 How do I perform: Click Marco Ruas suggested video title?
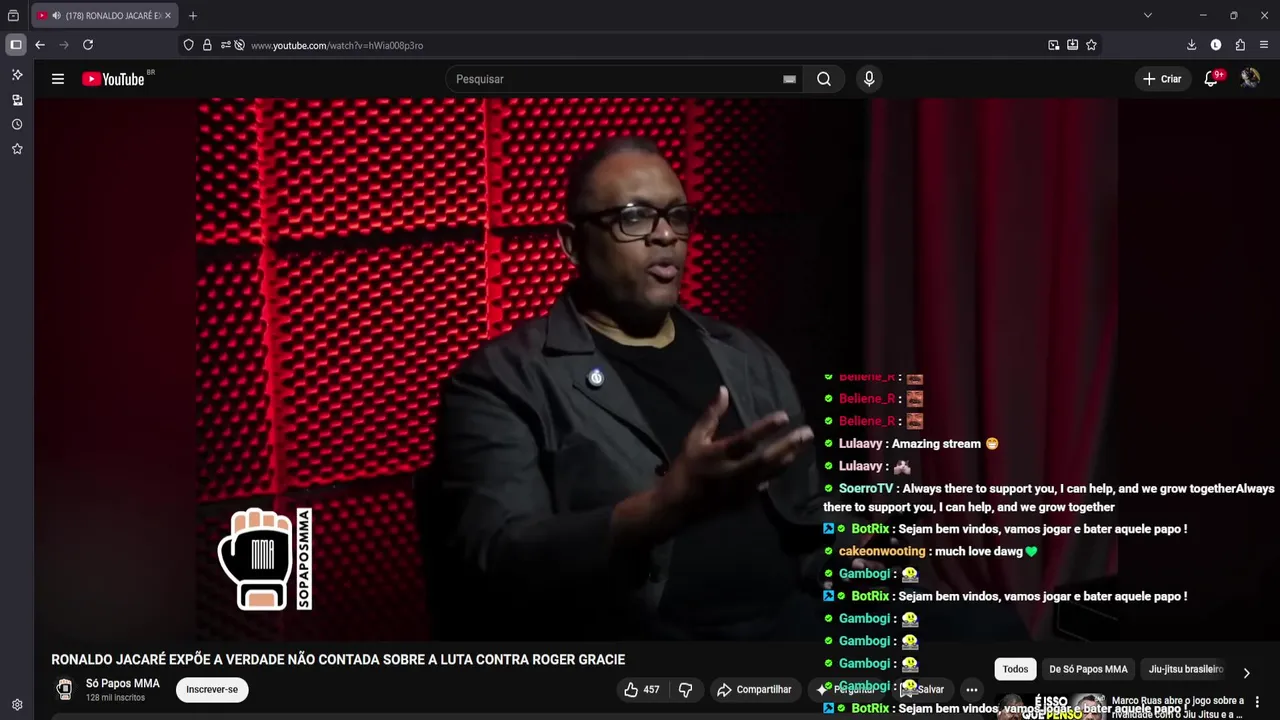pyautogui.click(x=1178, y=706)
